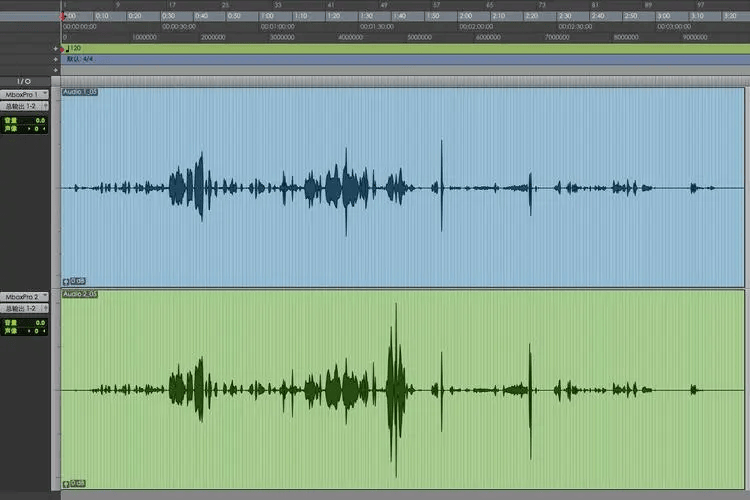Select the 120 bpm tempo marker
This screenshot has height=500, width=750.
(73, 48)
